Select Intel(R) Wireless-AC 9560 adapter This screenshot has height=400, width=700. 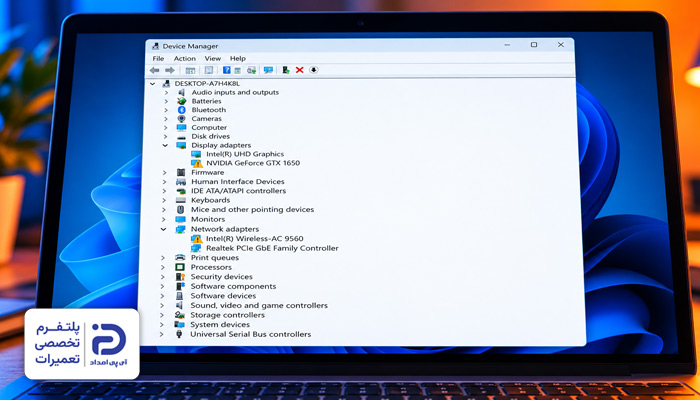point(254,239)
